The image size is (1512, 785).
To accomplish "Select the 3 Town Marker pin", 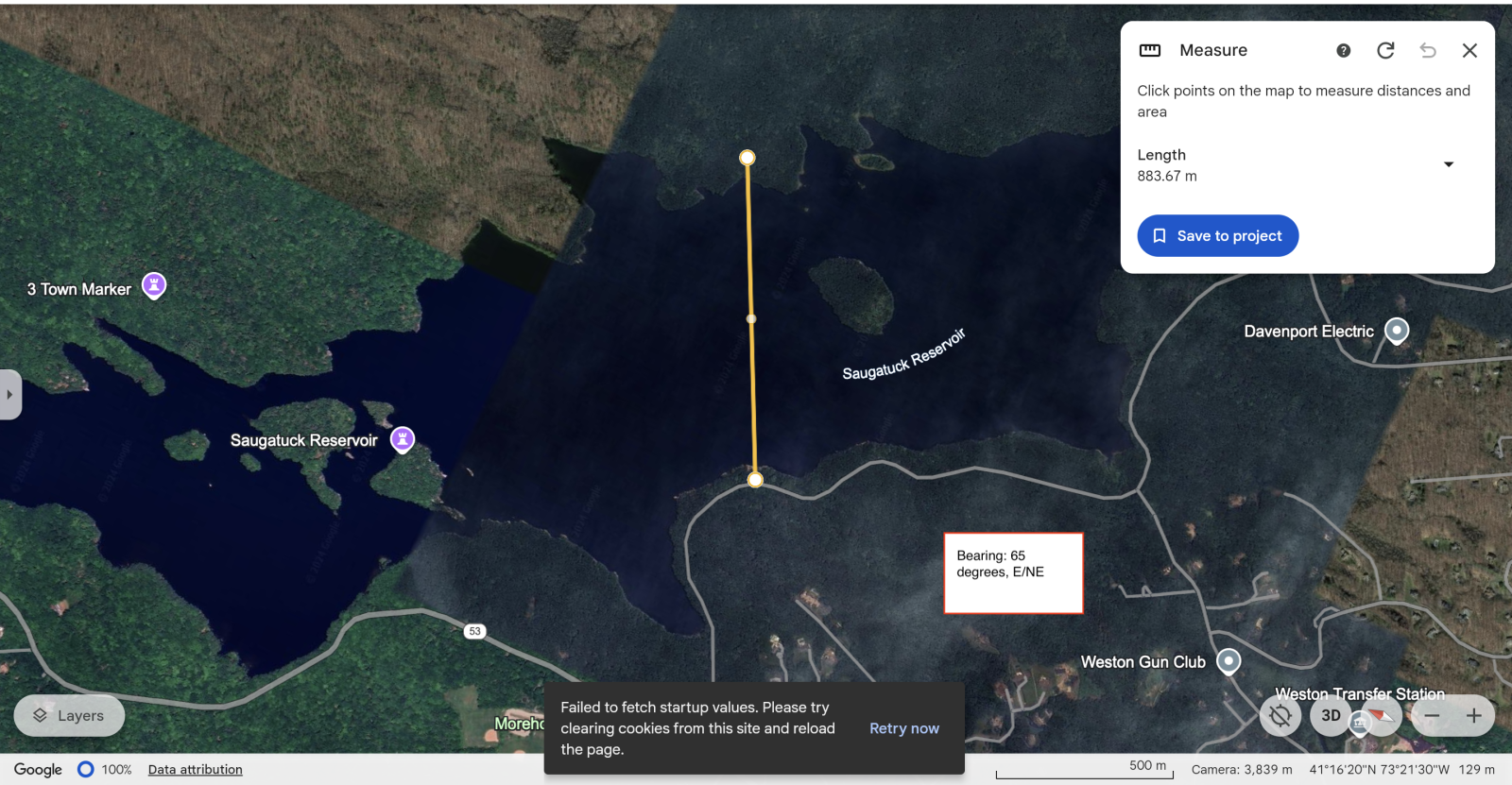I will pyautogui.click(x=154, y=284).
